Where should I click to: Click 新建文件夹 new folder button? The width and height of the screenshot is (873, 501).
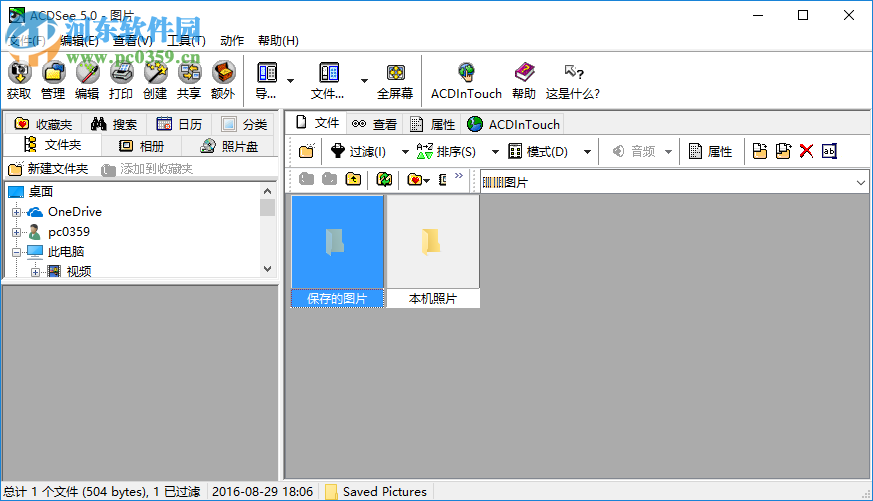(48, 169)
